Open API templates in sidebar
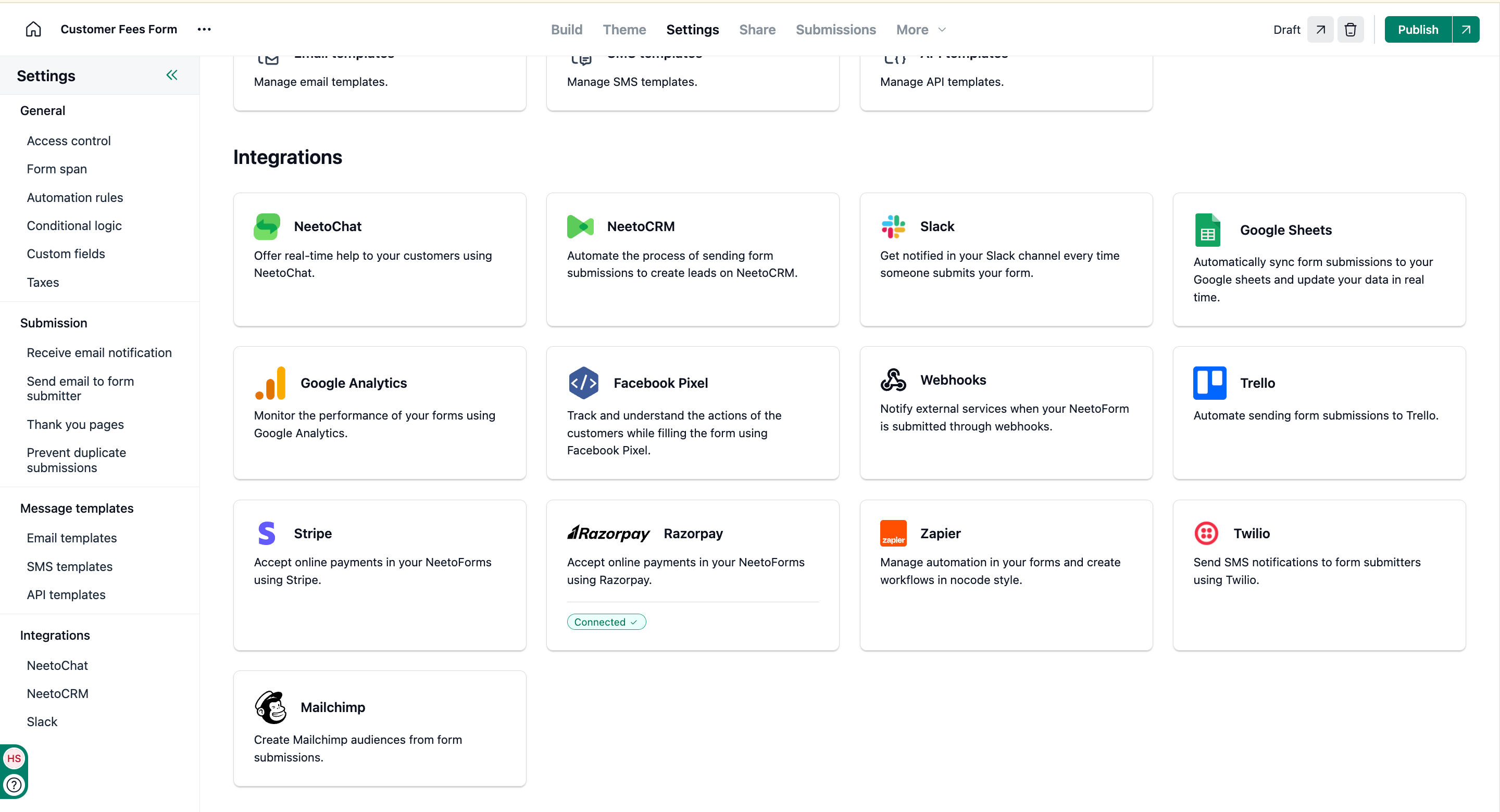Viewport: 1500px width, 812px height. click(66, 594)
